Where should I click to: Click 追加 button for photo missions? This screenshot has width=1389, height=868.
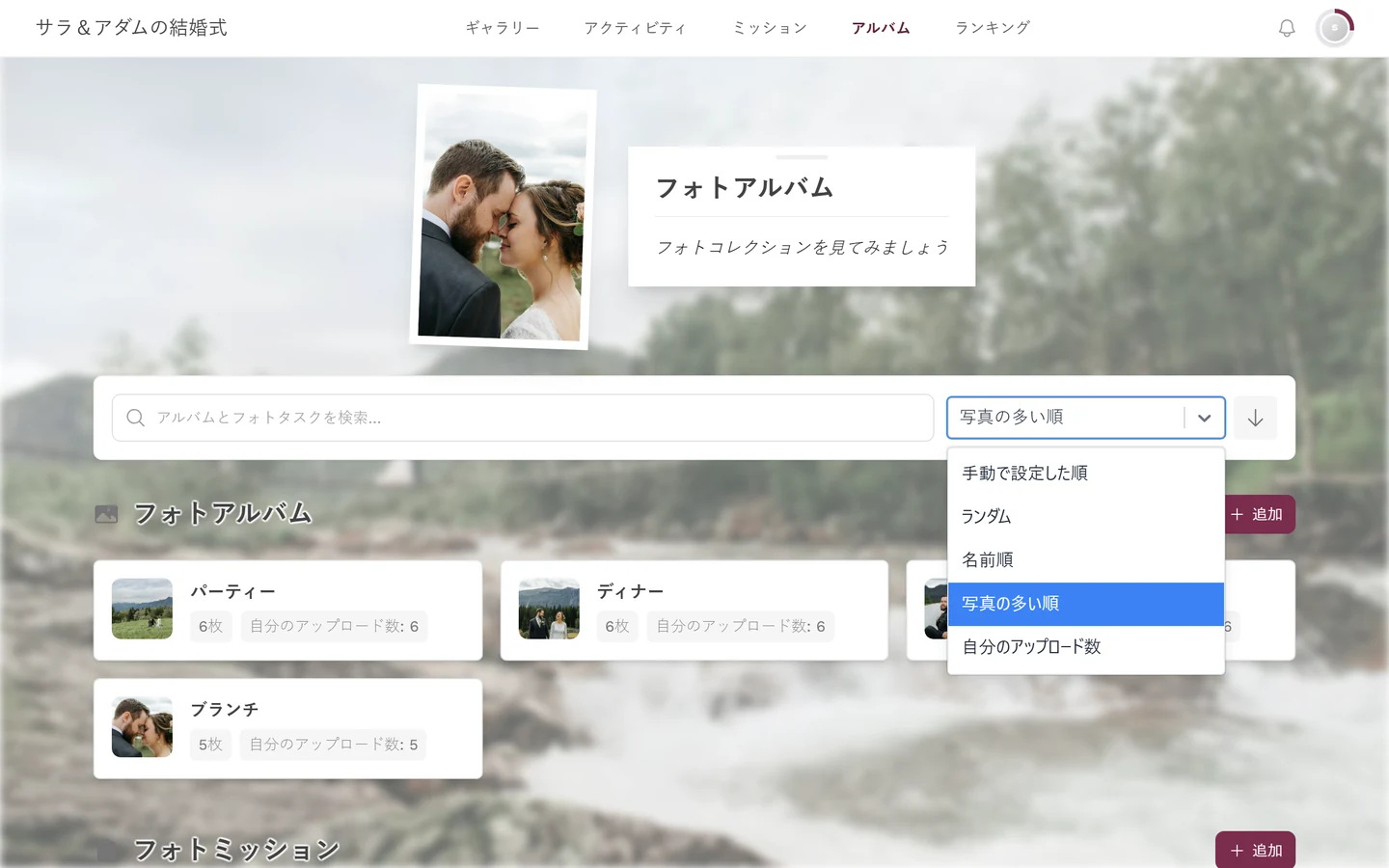click(x=1255, y=850)
